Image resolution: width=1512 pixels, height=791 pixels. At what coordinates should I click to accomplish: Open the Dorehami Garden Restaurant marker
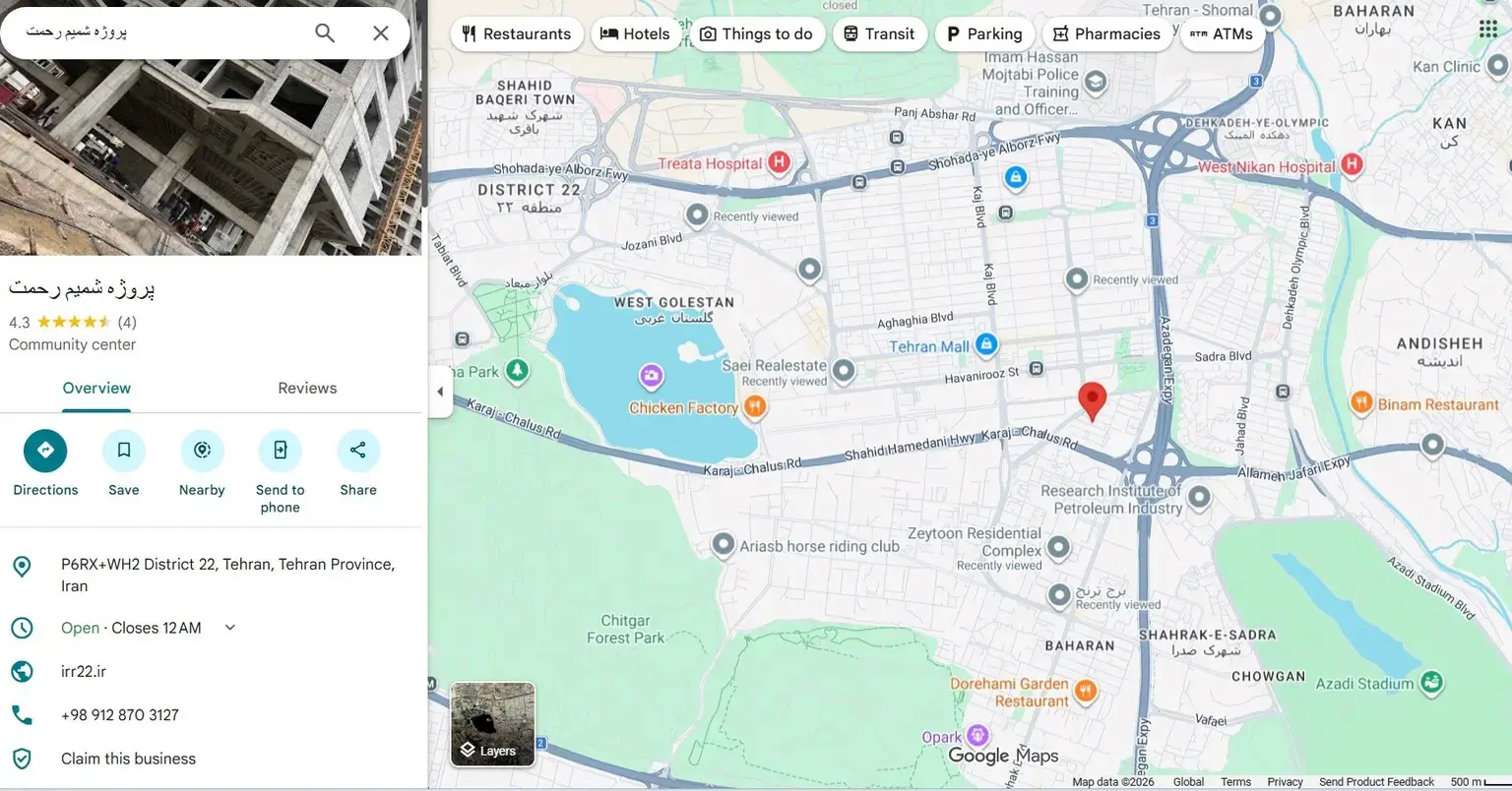[x=1085, y=692]
